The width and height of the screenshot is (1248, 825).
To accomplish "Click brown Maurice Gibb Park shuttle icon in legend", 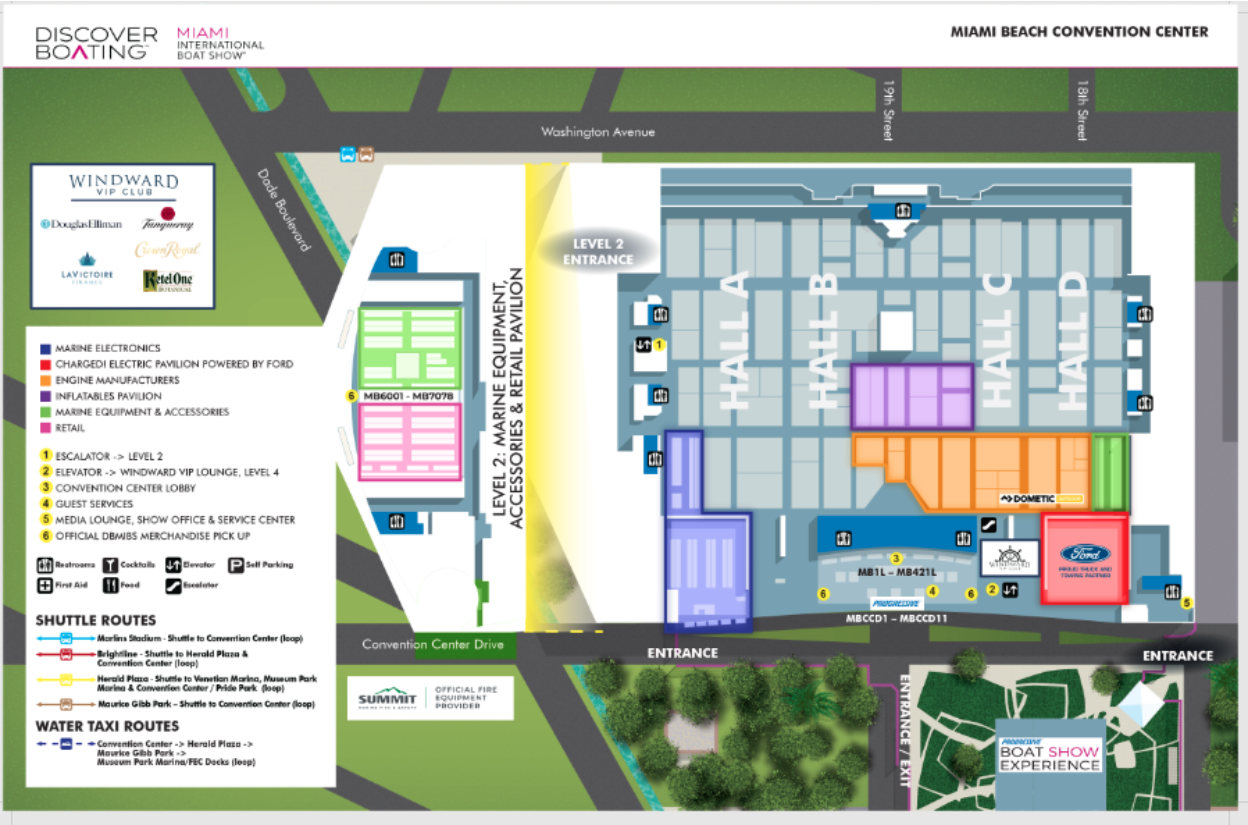I will click(66, 705).
